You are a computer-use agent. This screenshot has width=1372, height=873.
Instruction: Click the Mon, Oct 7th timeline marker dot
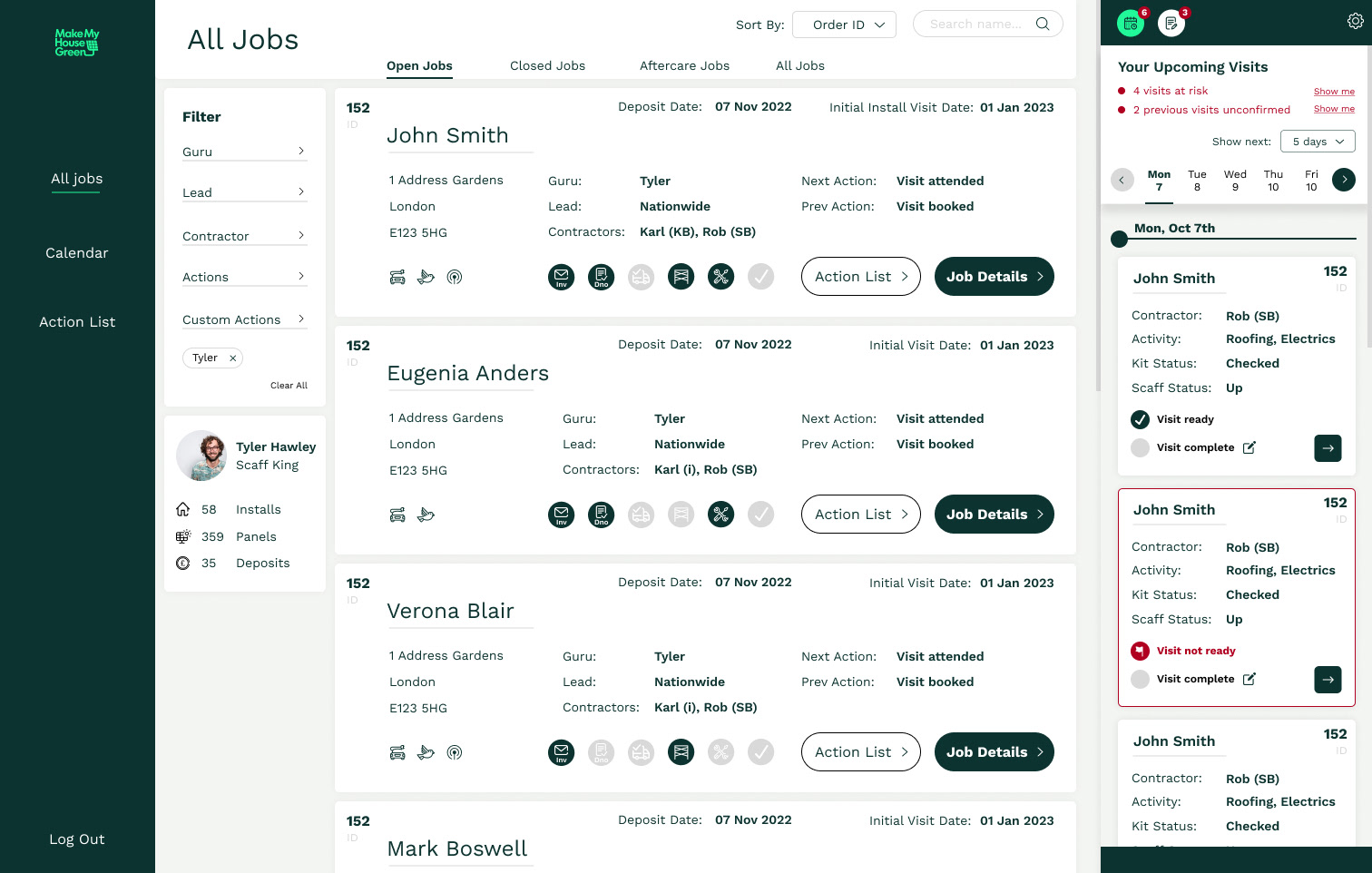[x=1120, y=240]
